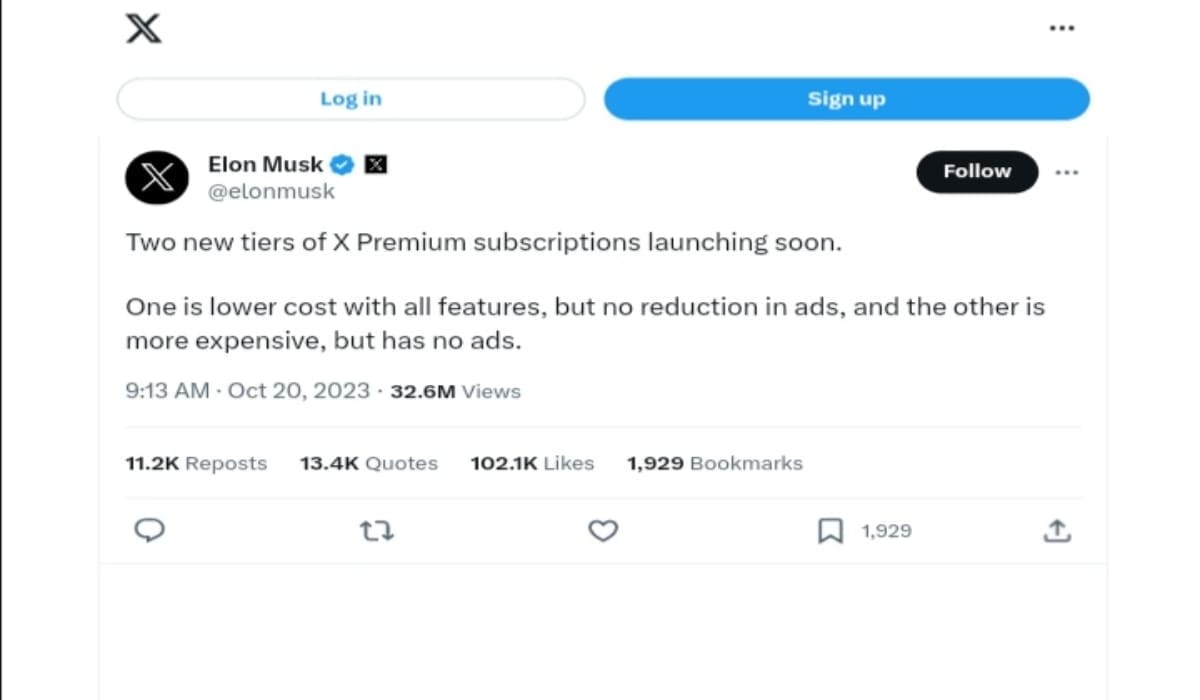Show the 102.1K Likes list
This screenshot has width=1200, height=700.
[x=532, y=463]
